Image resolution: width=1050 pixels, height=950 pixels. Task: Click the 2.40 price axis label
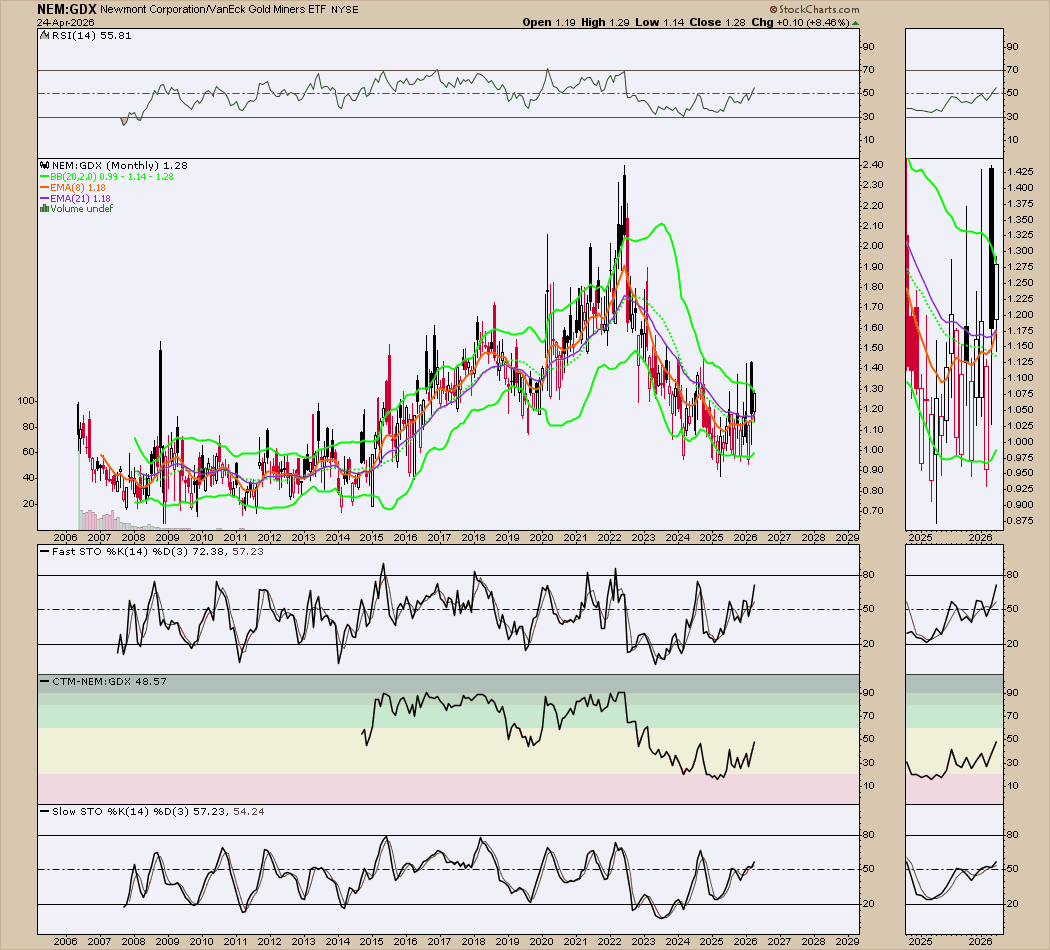(873, 165)
